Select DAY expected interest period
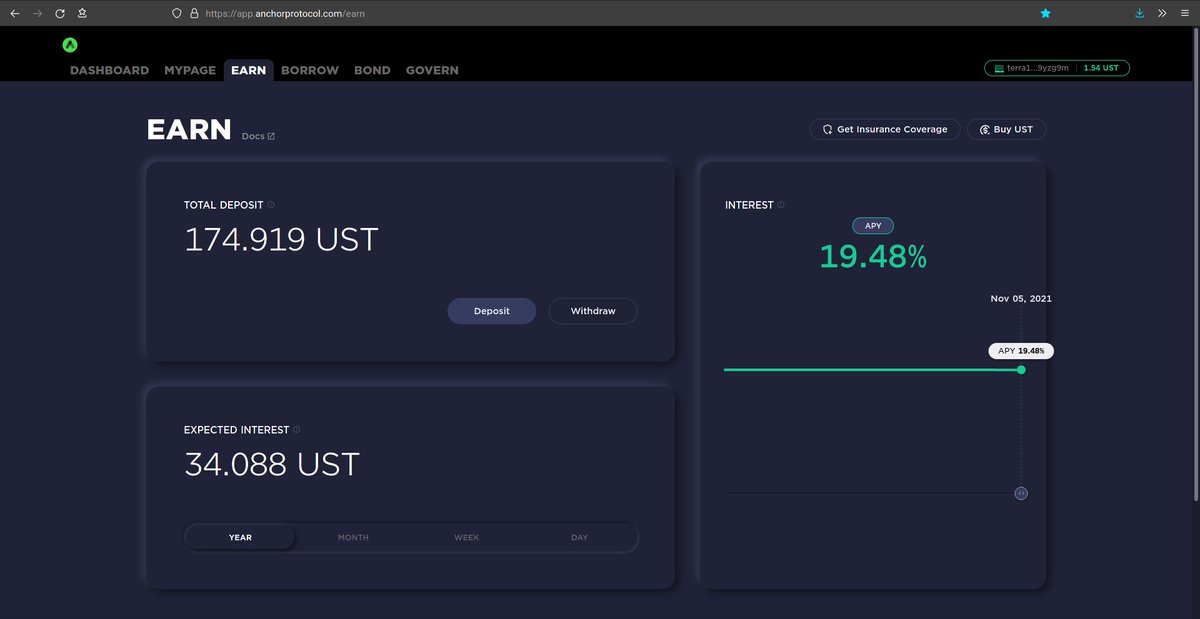Screen dimensions: 1200x619 coord(580,537)
